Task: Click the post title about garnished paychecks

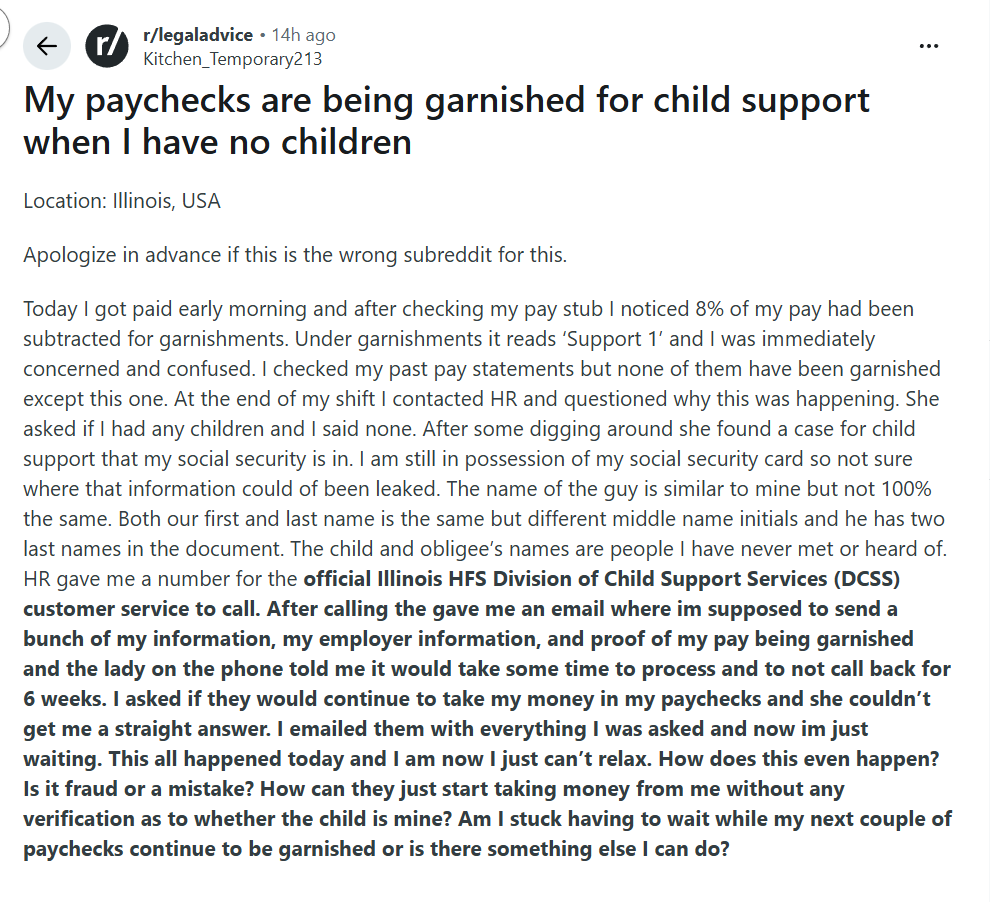Action: (x=446, y=121)
